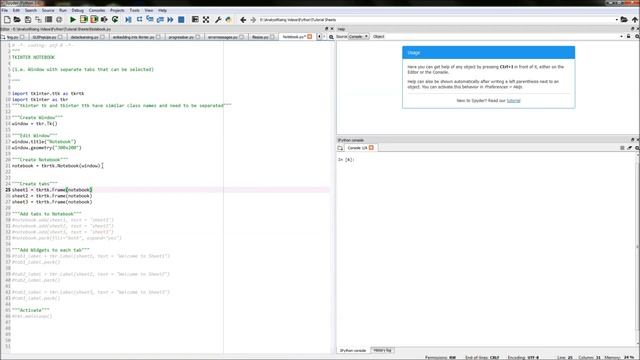This screenshot has width=640, height=360.
Task: Click the IPython console input prompt
Action: [346, 160]
